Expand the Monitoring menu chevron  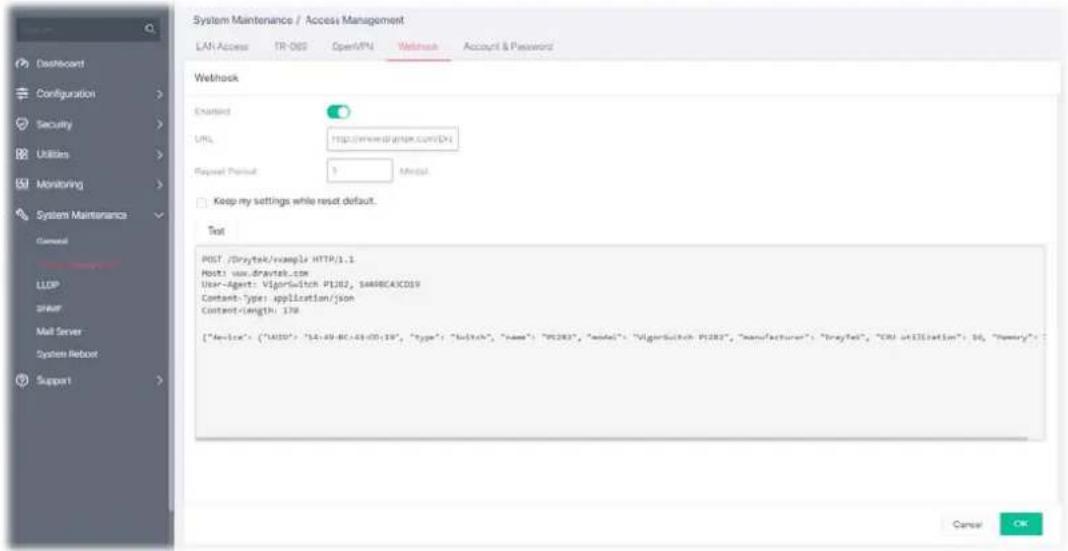[x=159, y=184]
